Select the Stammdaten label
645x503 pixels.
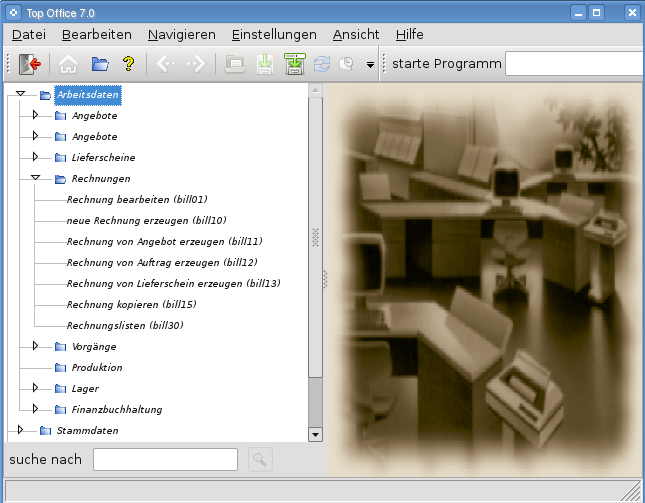[87, 431]
